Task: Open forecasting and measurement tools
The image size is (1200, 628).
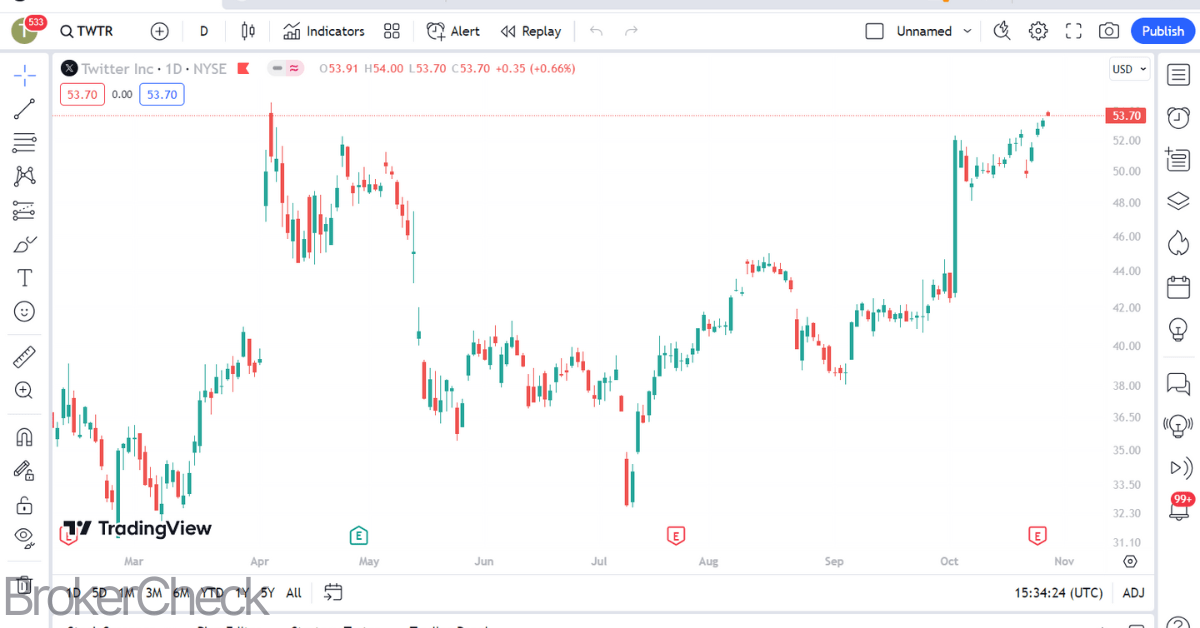Action: coord(25,211)
